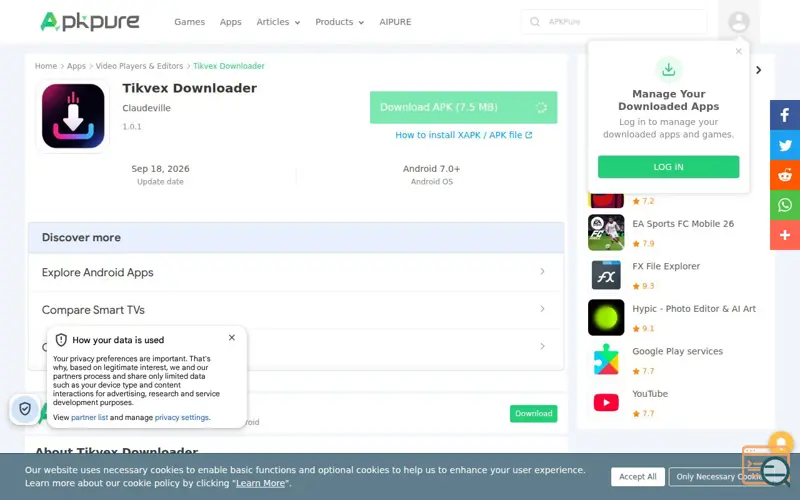Click Download APK (7.5 MB) button
The height and width of the screenshot is (500, 800).
[x=463, y=107]
